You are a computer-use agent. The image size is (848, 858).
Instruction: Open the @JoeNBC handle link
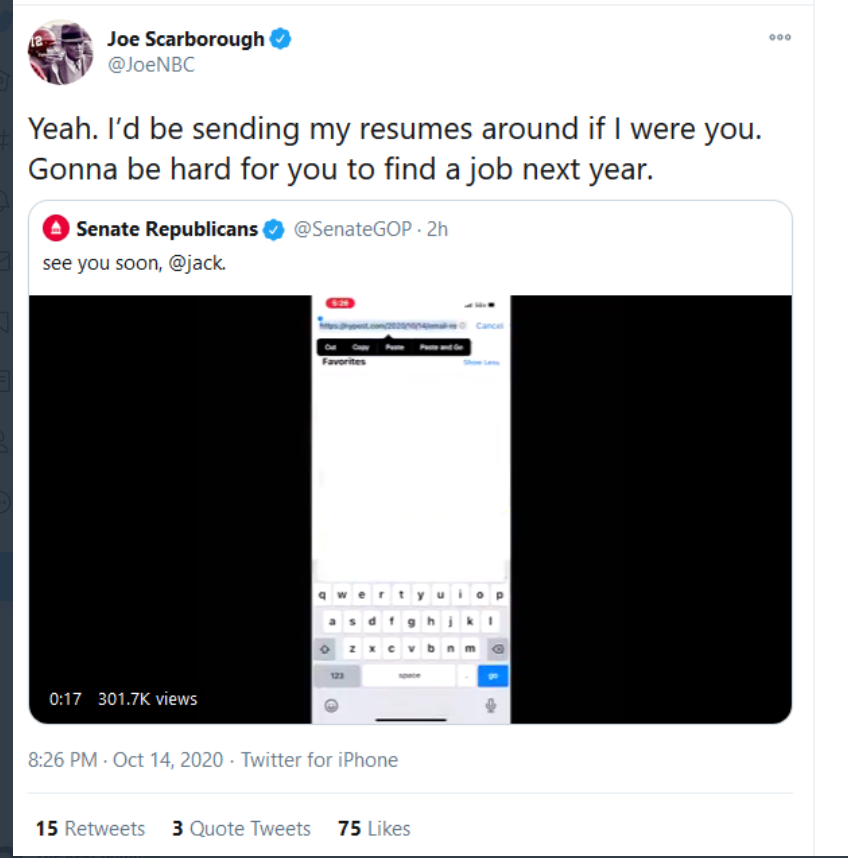tap(151, 65)
